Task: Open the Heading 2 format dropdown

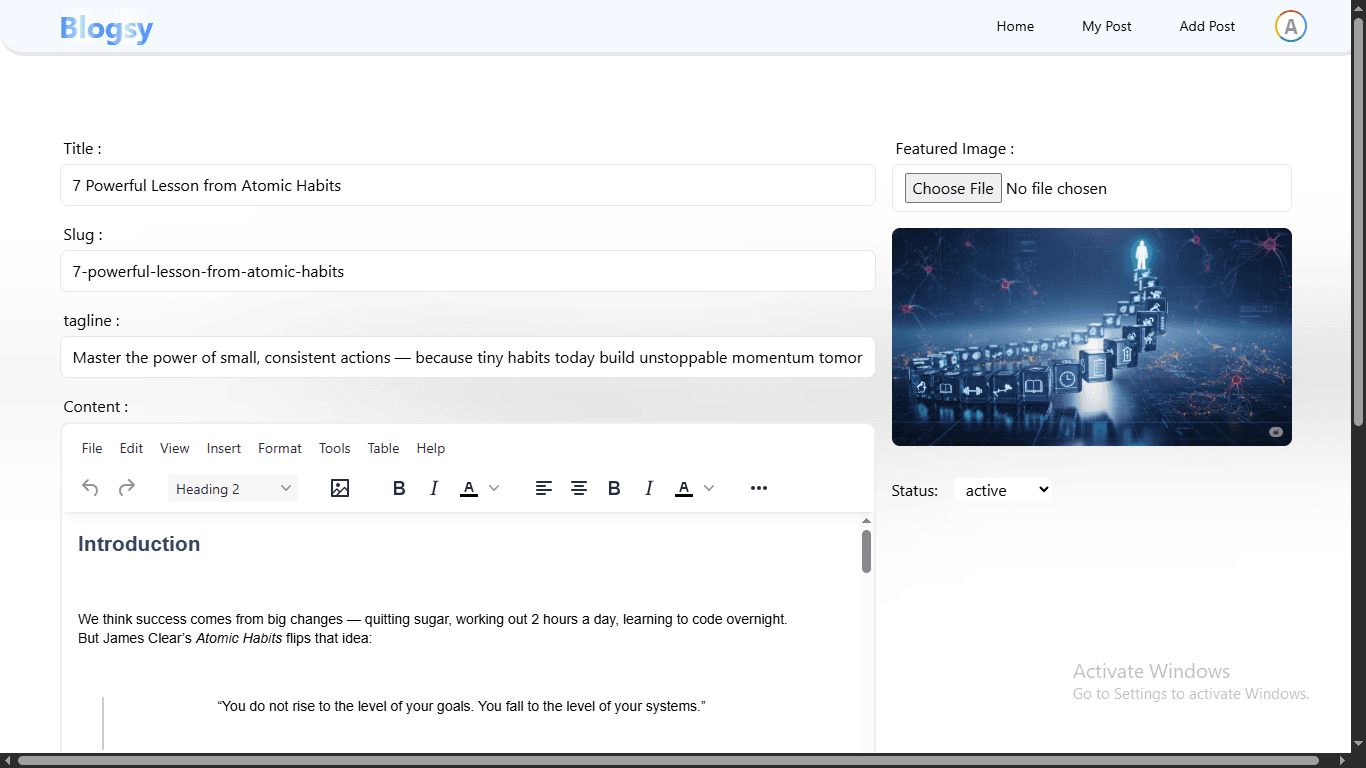Action: (232, 488)
